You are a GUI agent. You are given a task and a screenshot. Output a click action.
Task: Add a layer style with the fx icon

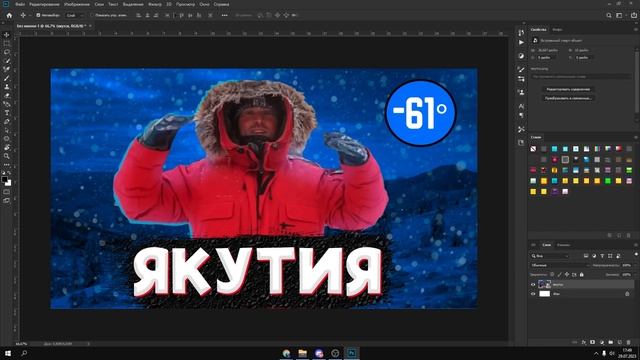pyautogui.click(x=584, y=342)
